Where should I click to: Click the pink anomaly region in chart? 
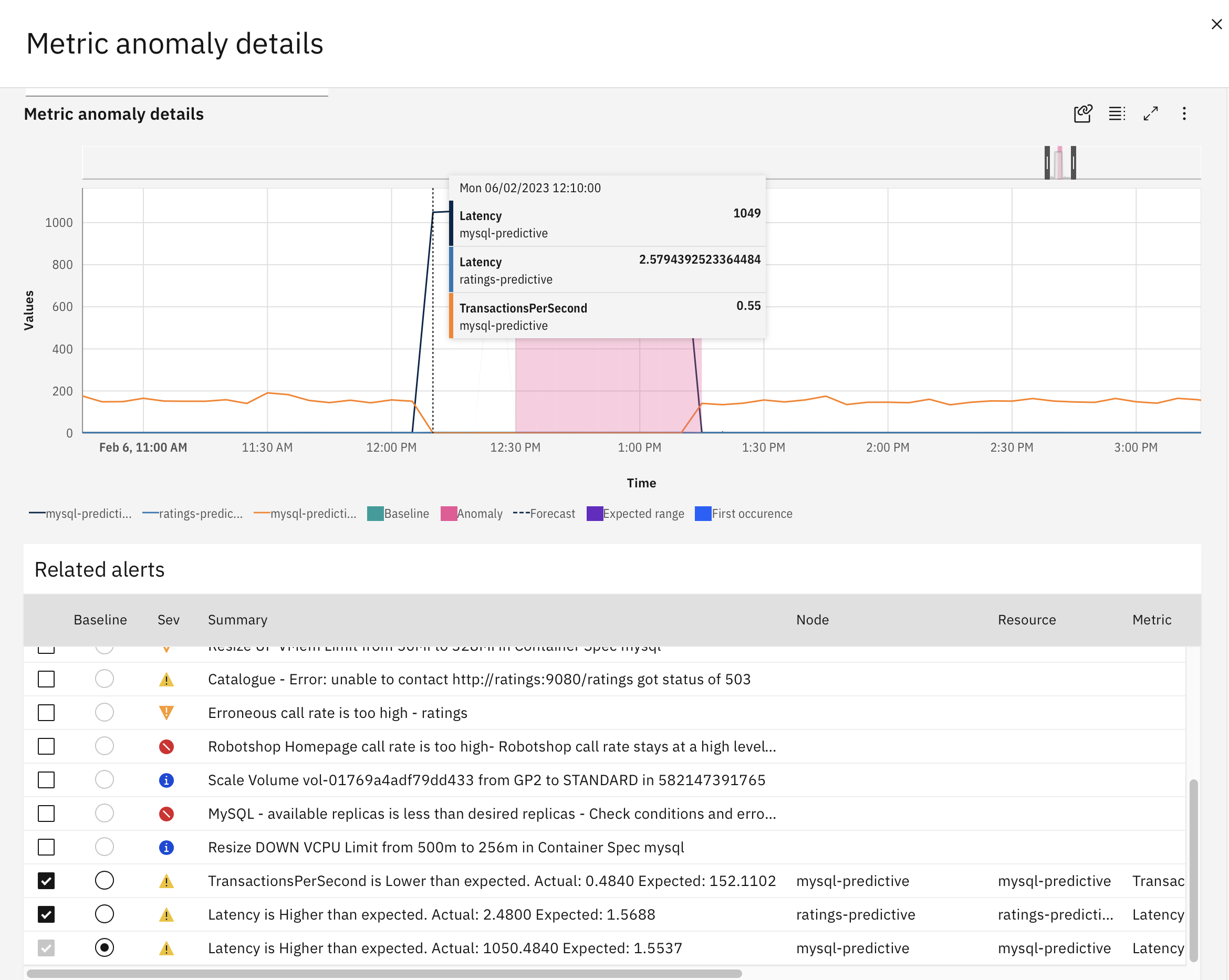coord(608,385)
